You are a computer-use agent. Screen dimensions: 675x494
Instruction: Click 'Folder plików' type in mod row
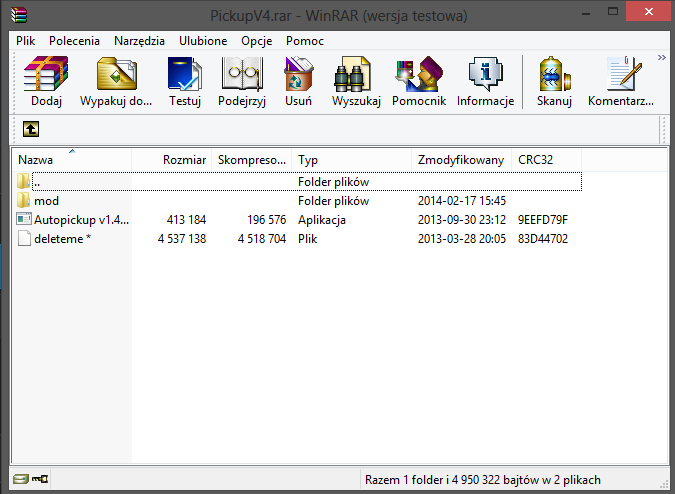tap(333, 201)
